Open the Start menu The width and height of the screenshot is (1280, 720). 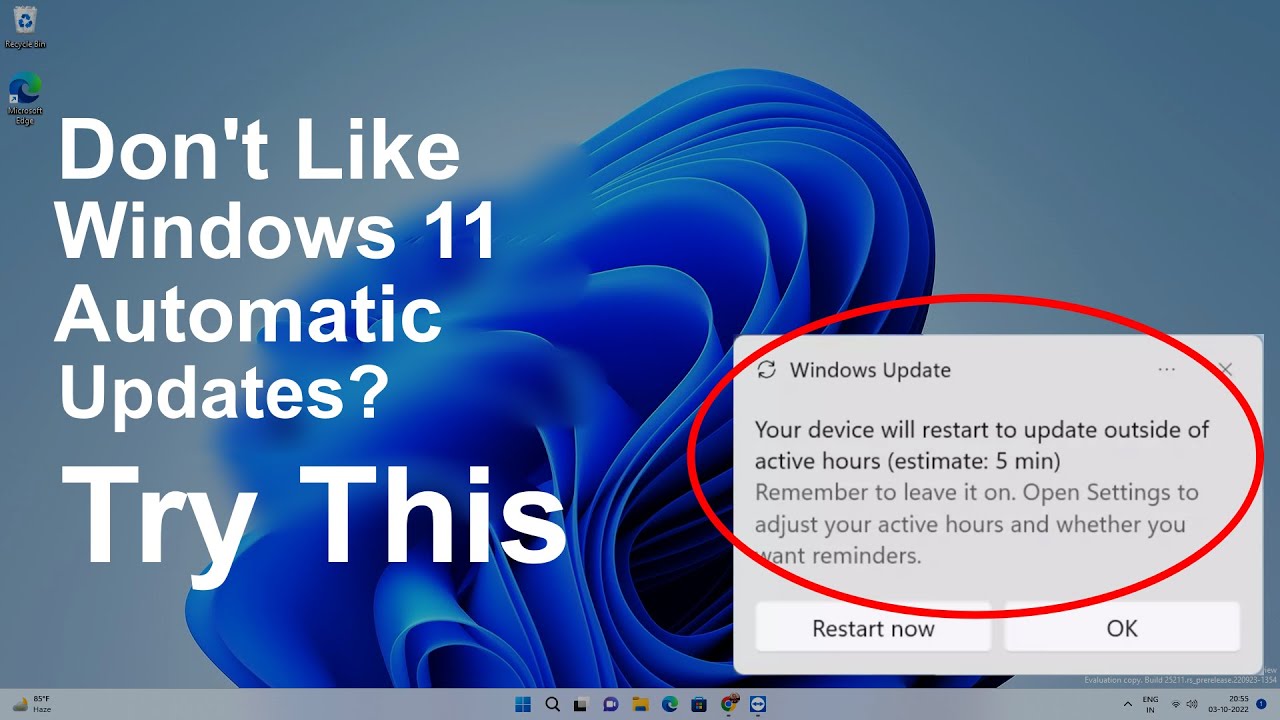(x=523, y=704)
